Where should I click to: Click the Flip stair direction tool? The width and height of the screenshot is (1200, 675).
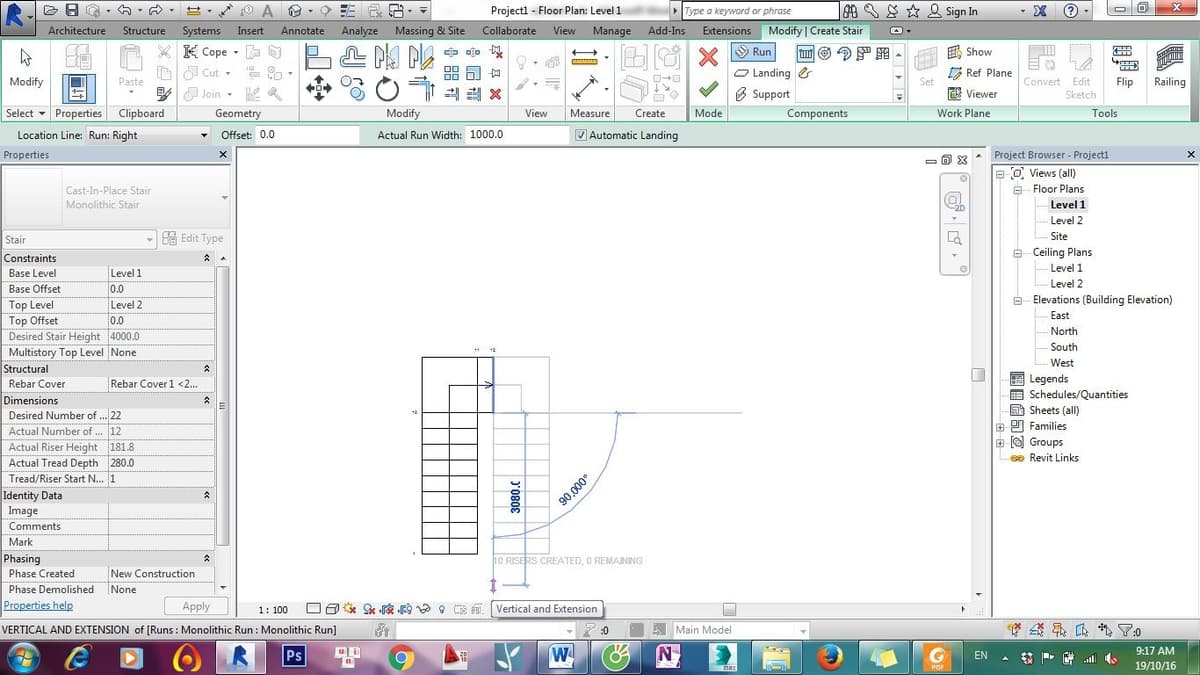(1124, 68)
